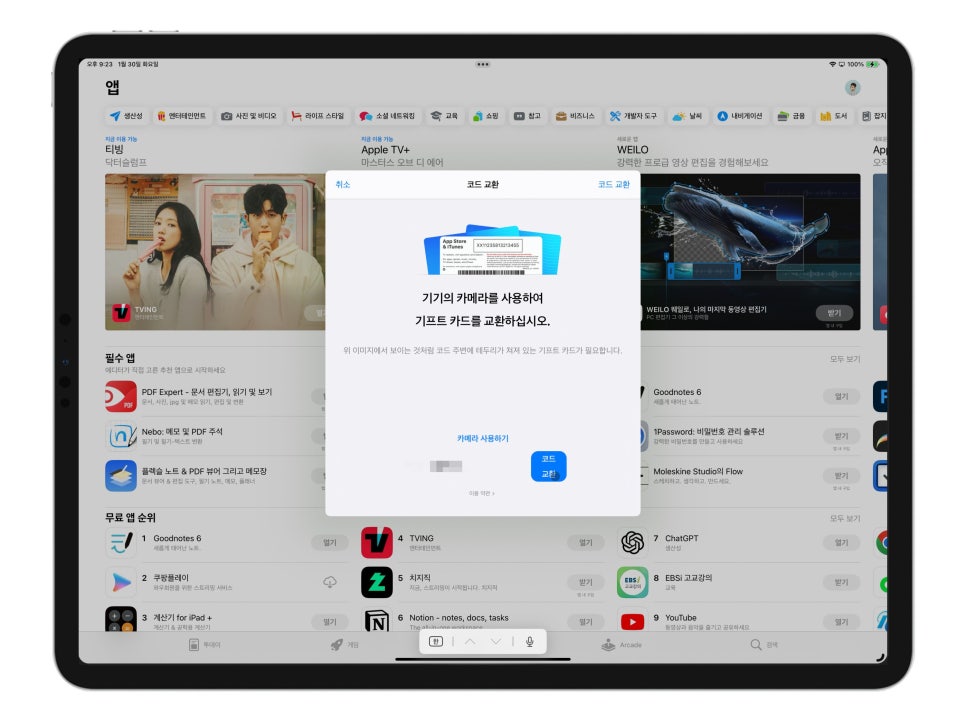The width and height of the screenshot is (966, 723).
Task: Tap the microphone dictation icon in keyboard bar
Action: 529,642
